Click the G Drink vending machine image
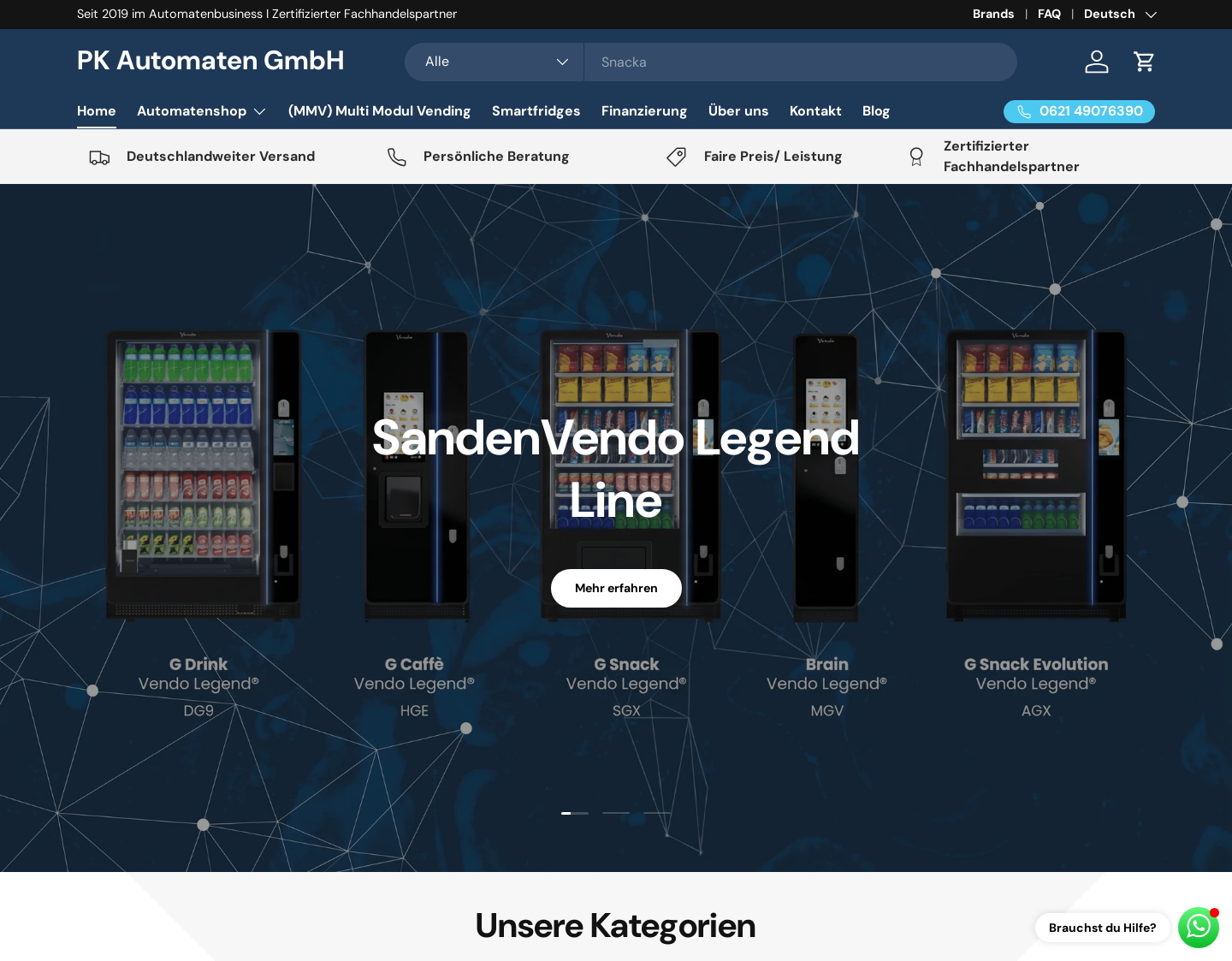Viewport: 1232px width, 961px height. coord(203,475)
